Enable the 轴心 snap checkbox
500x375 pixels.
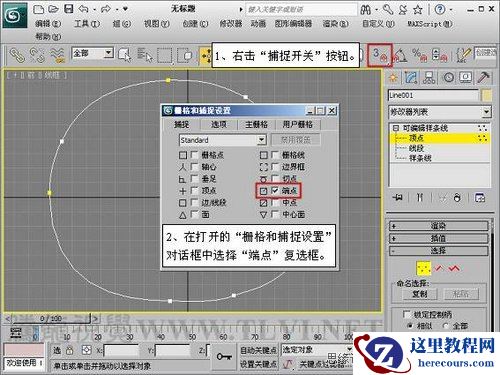tap(194, 167)
